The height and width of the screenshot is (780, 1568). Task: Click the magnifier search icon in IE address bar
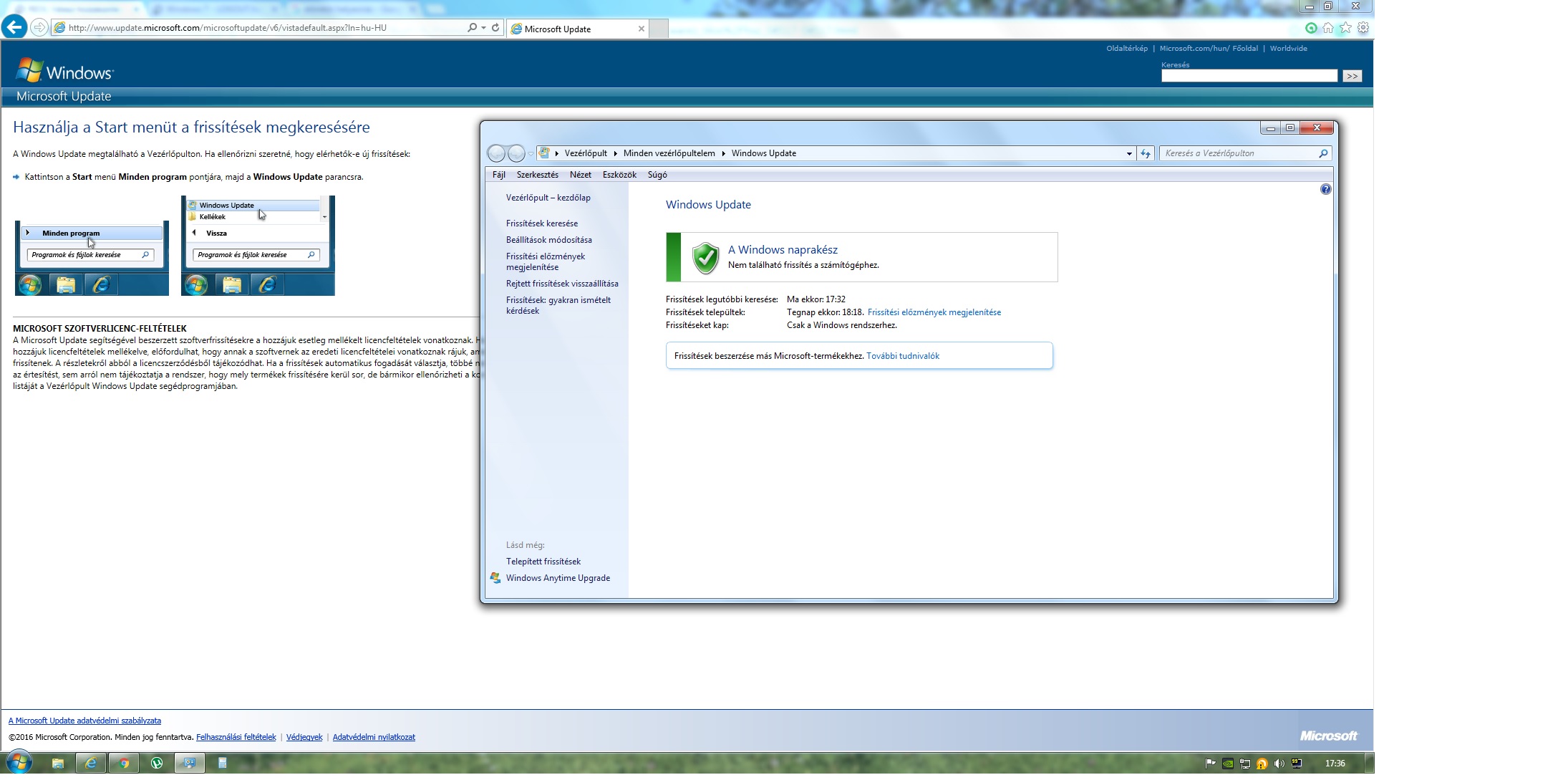coord(472,27)
